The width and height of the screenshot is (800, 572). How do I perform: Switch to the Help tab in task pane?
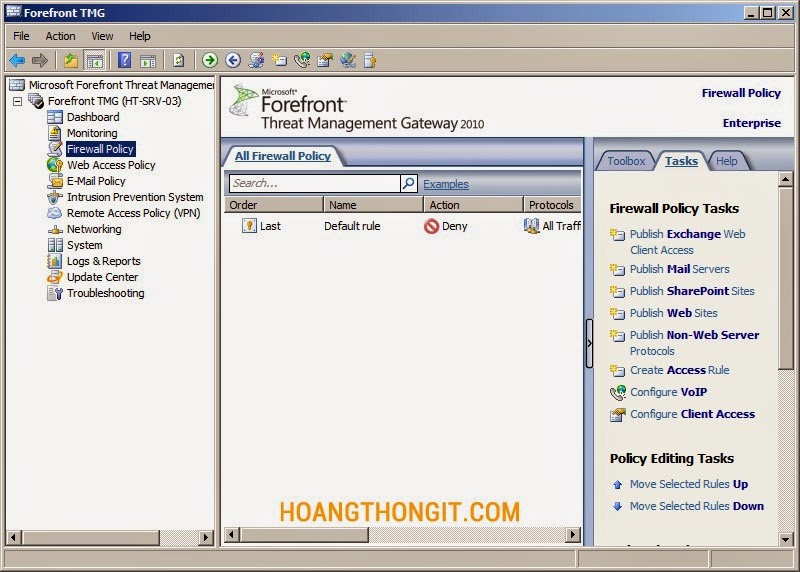[727, 161]
